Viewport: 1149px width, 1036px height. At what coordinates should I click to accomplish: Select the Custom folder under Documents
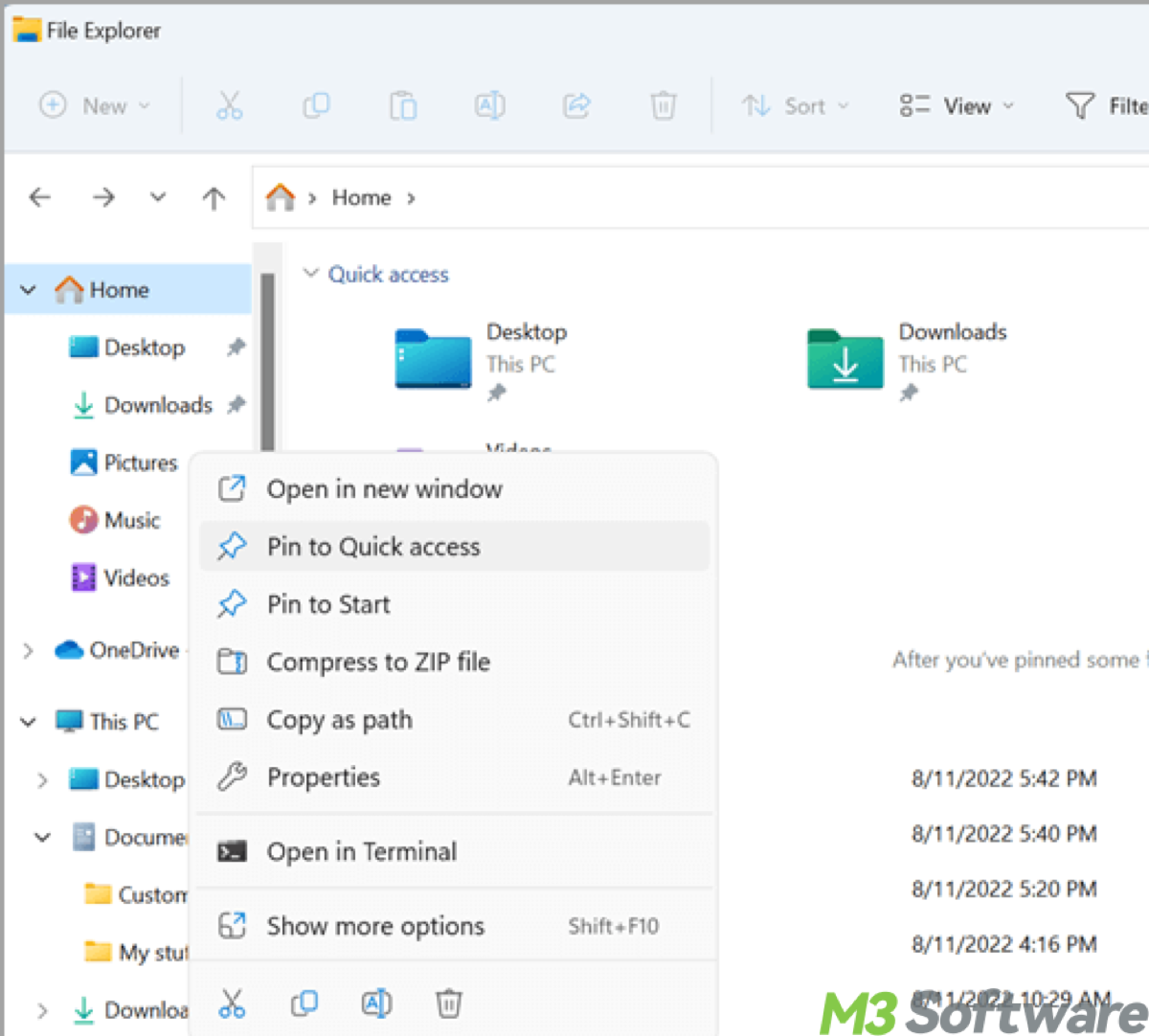pyautogui.click(x=136, y=894)
